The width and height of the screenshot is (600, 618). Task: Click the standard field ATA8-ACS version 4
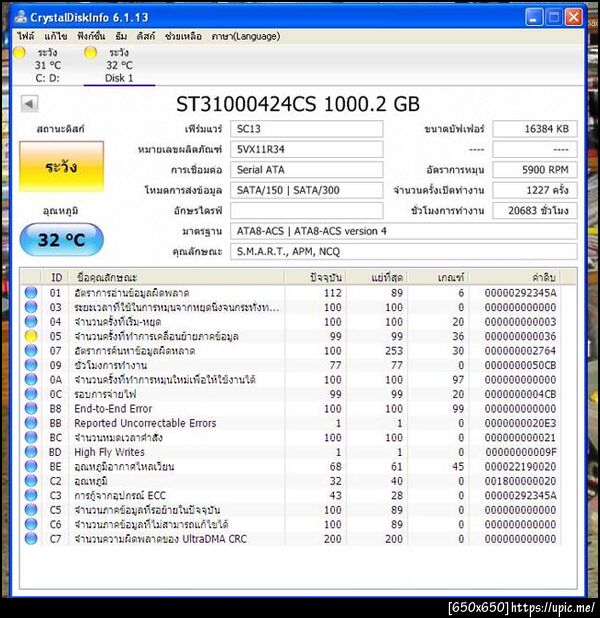(404, 231)
